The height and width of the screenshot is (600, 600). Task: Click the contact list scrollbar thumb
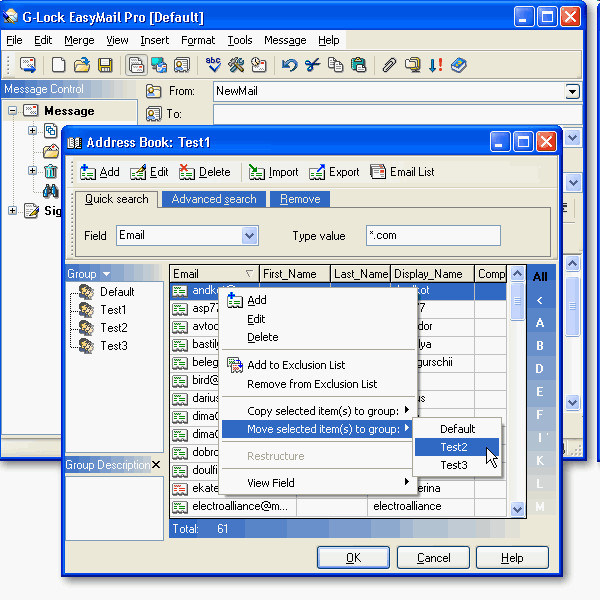click(x=517, y=301)
